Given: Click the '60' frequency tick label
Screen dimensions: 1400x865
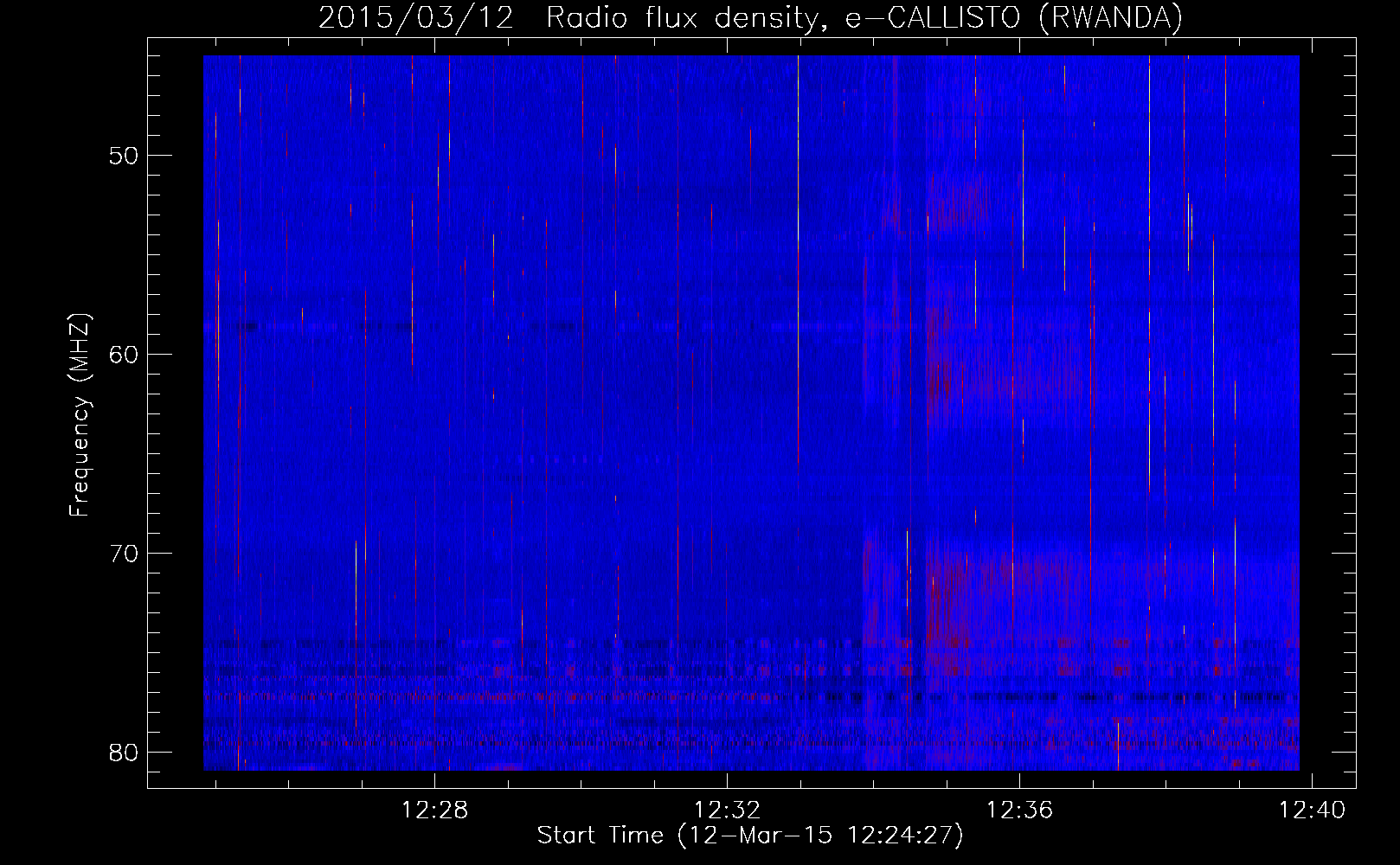Looking at the screenshot, I should point(124,355).
